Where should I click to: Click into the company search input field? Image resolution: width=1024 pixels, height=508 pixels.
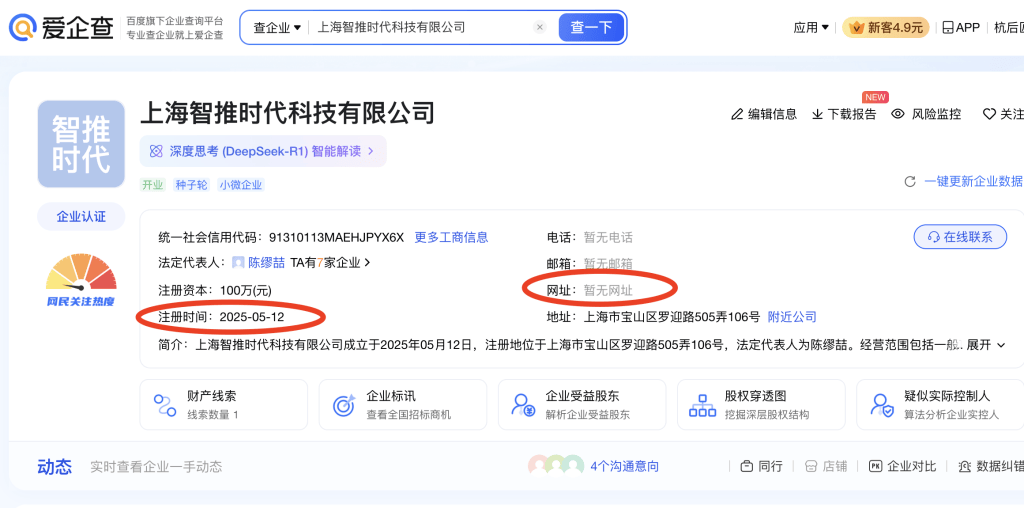pyautogui.click(x=420, y=28)
